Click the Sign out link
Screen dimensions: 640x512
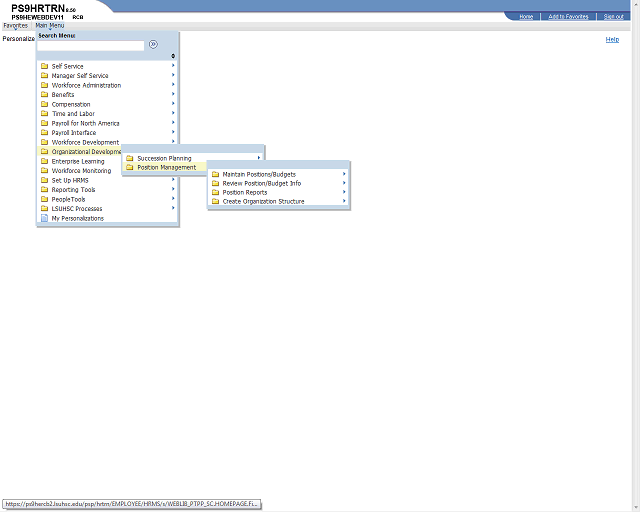pos(613,16)
